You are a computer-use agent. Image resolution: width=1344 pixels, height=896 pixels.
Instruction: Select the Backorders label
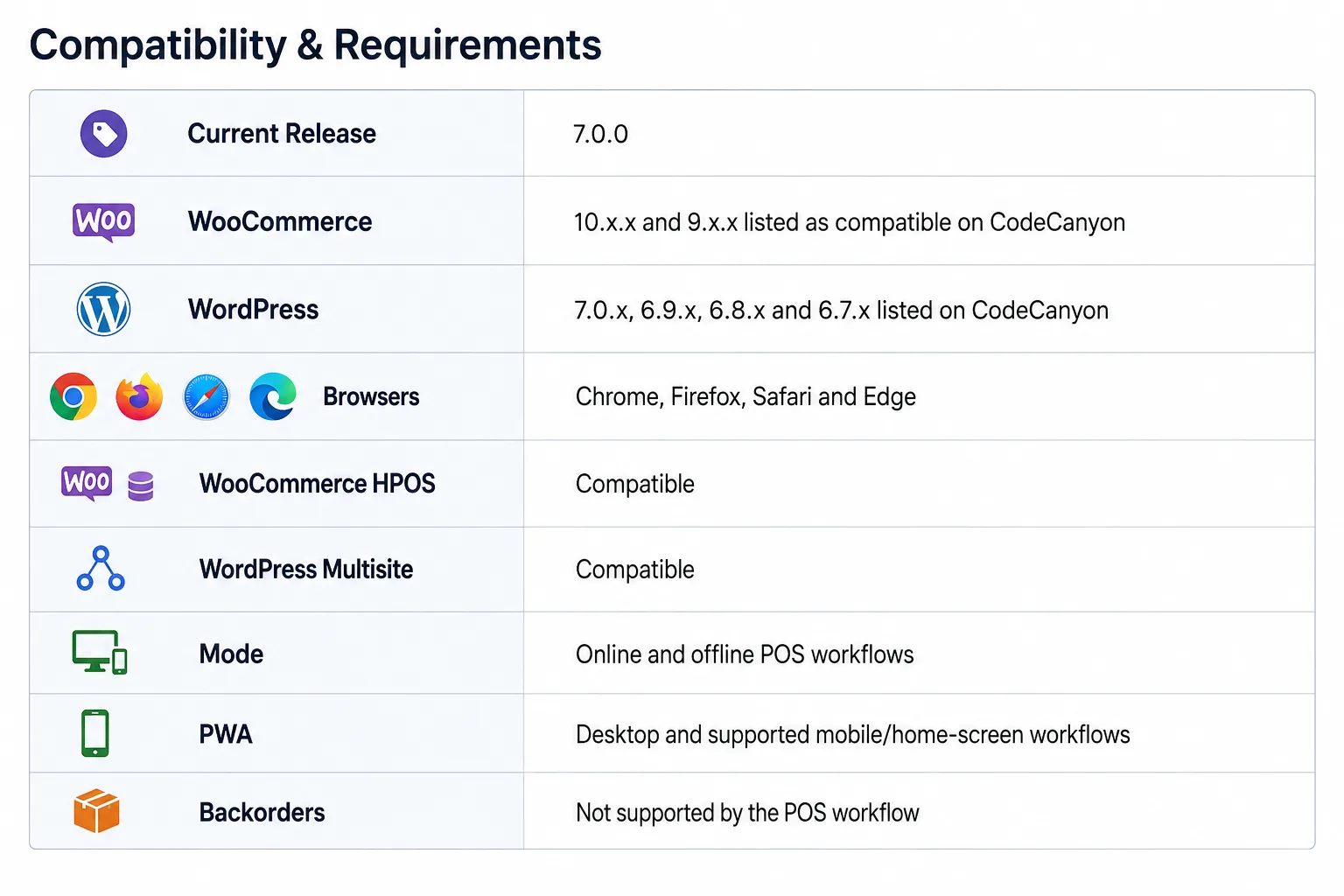[x=262, y=813]
